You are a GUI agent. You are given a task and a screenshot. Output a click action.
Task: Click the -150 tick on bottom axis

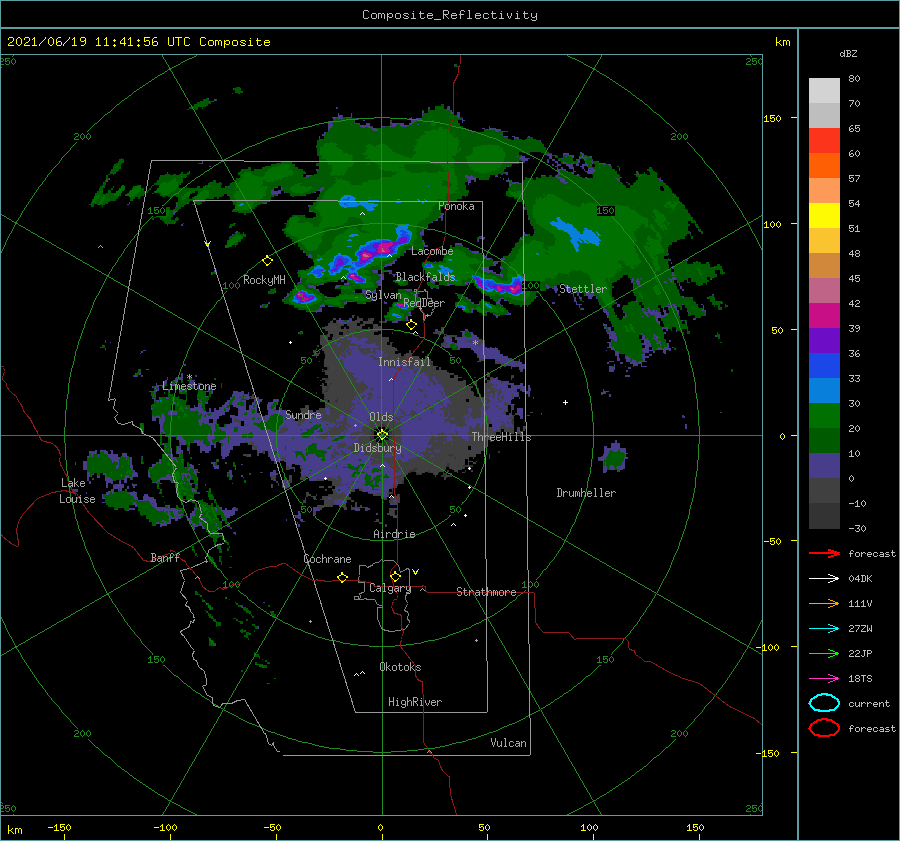click(59, 828)
